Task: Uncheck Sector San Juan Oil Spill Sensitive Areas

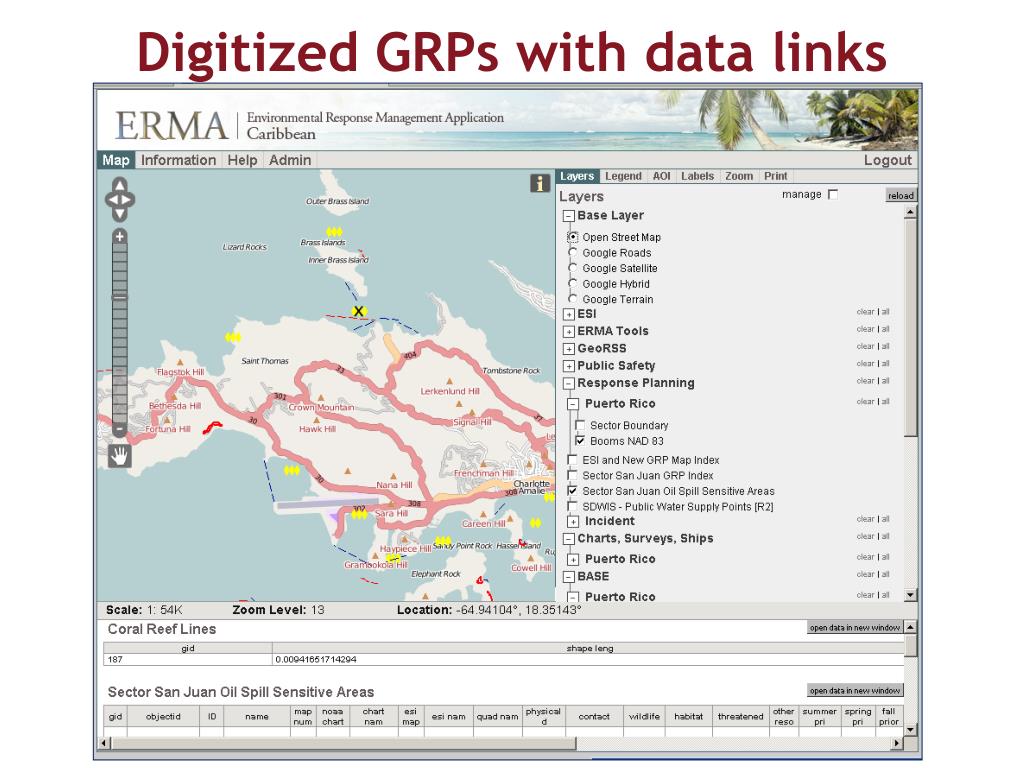Action: point(572,490)
